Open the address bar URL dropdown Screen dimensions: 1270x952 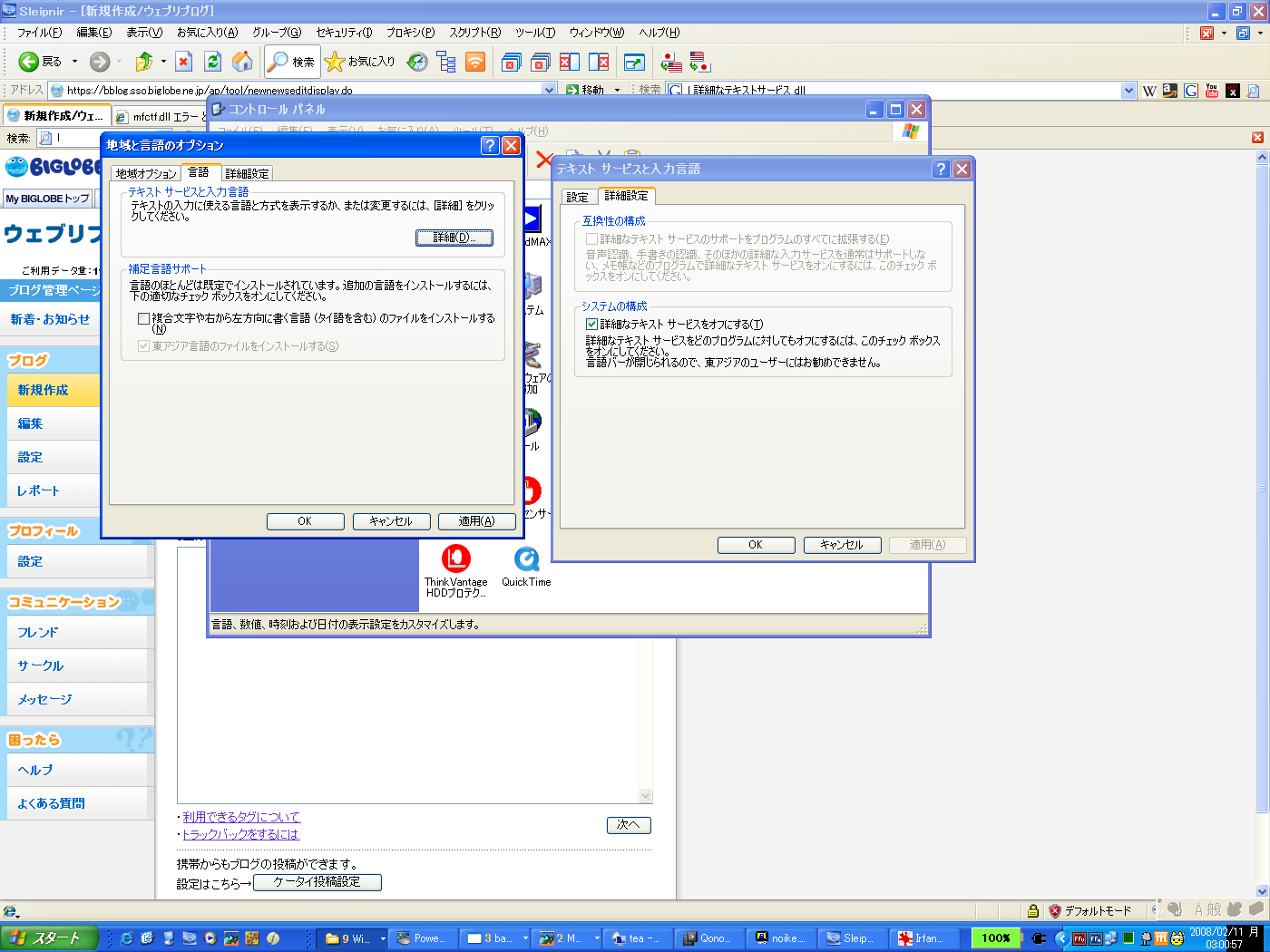pyautogui.click(x=549, y=90)
